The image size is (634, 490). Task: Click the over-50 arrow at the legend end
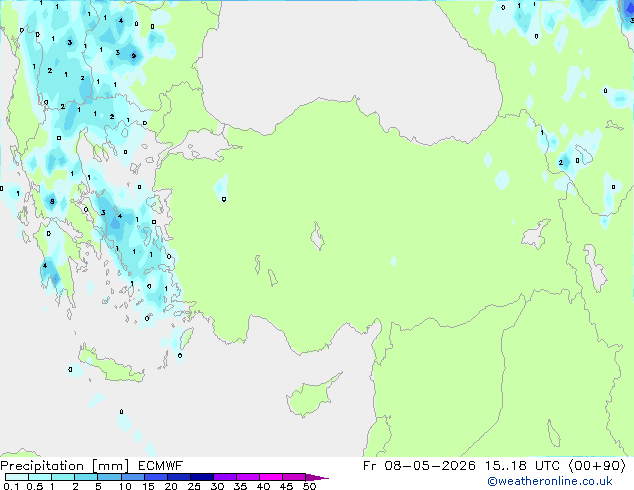317,477
